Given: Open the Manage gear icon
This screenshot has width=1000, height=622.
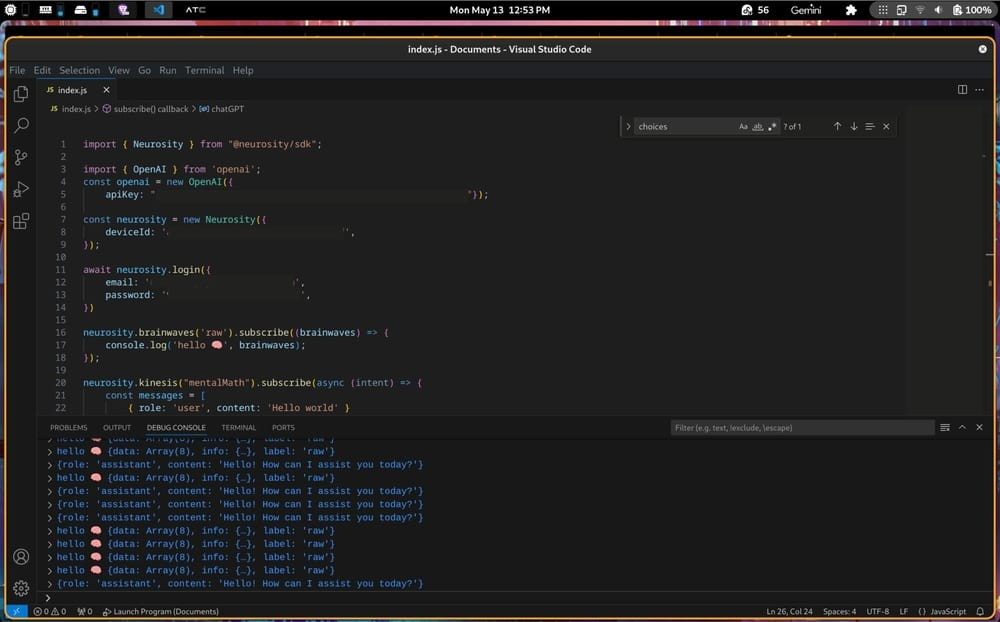Looking at the screenshot, I should click(x=21, y=588).
